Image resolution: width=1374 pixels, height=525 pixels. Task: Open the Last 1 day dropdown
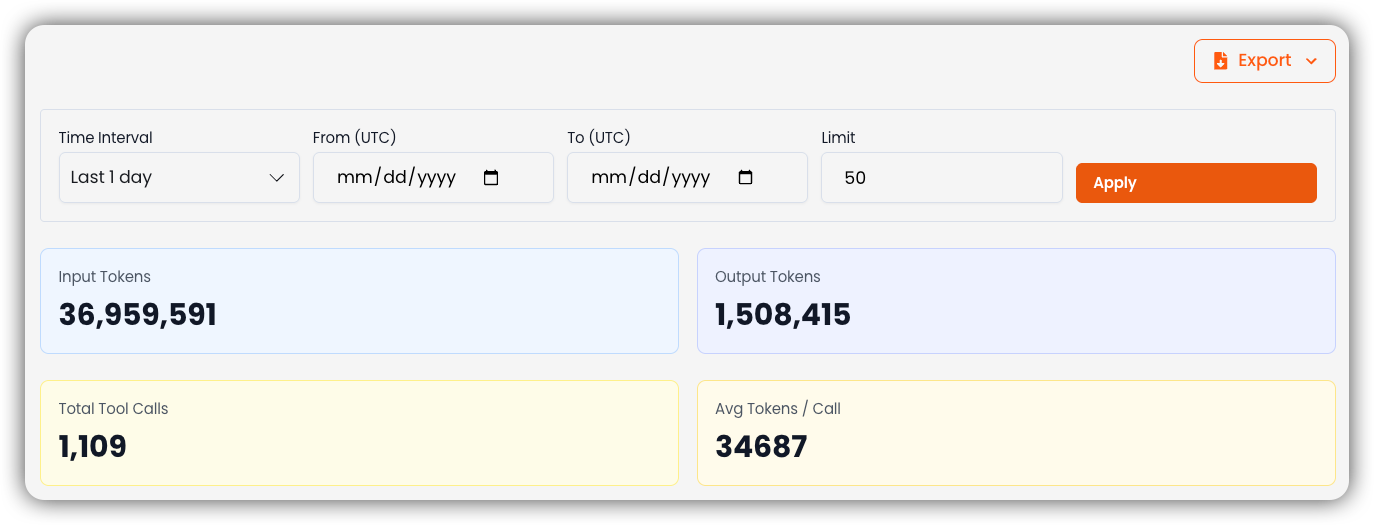[x=179, y=177]
